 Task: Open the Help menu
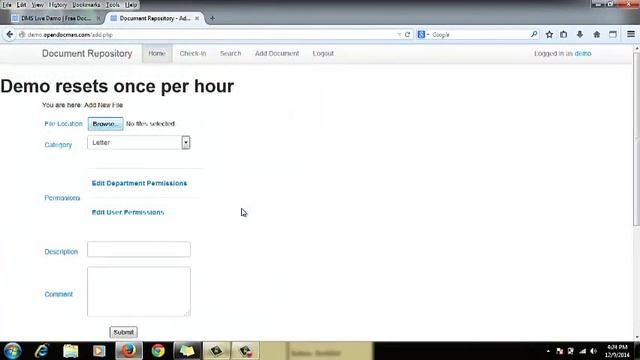[x=131, y=5]
